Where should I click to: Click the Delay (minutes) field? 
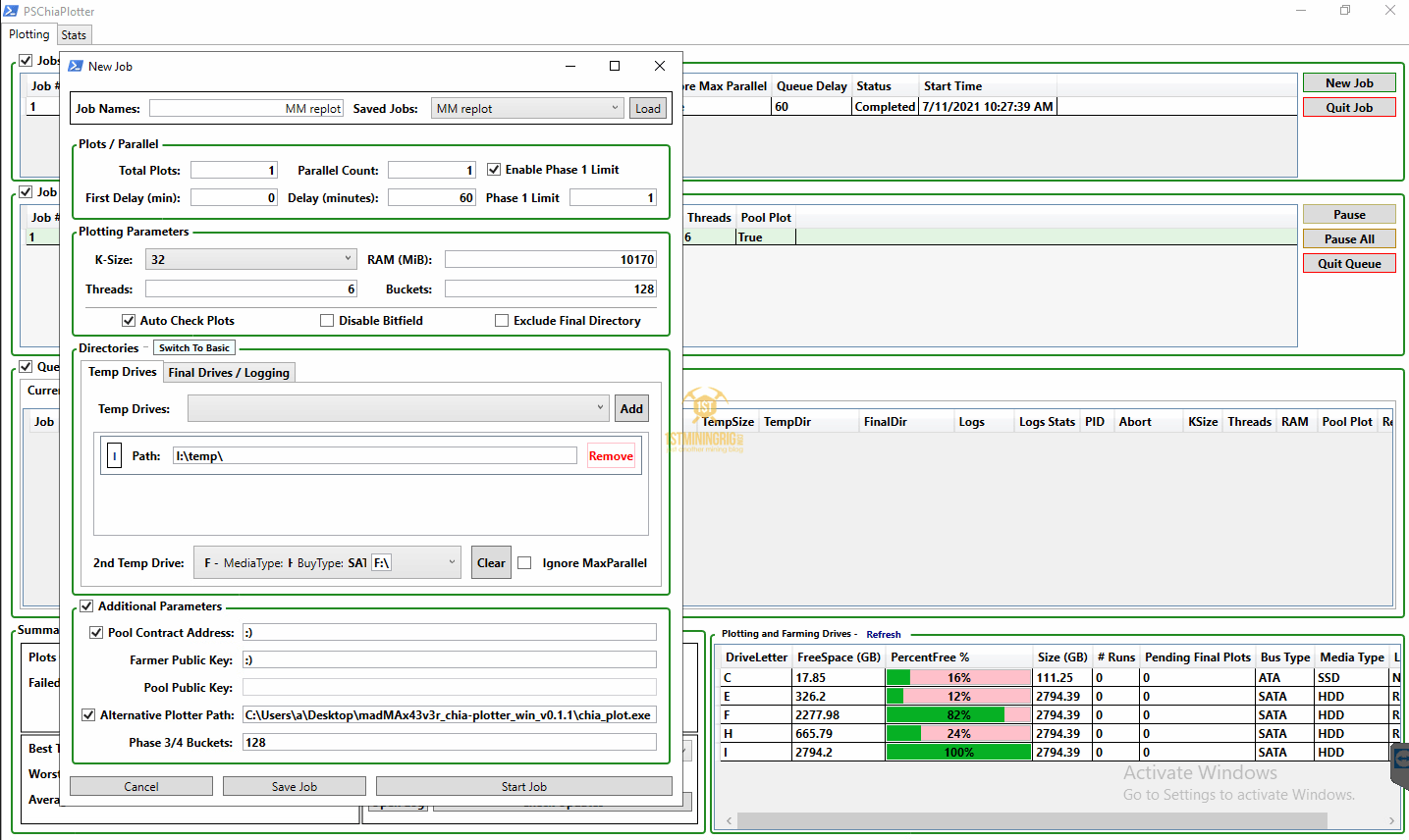[432, 198]
